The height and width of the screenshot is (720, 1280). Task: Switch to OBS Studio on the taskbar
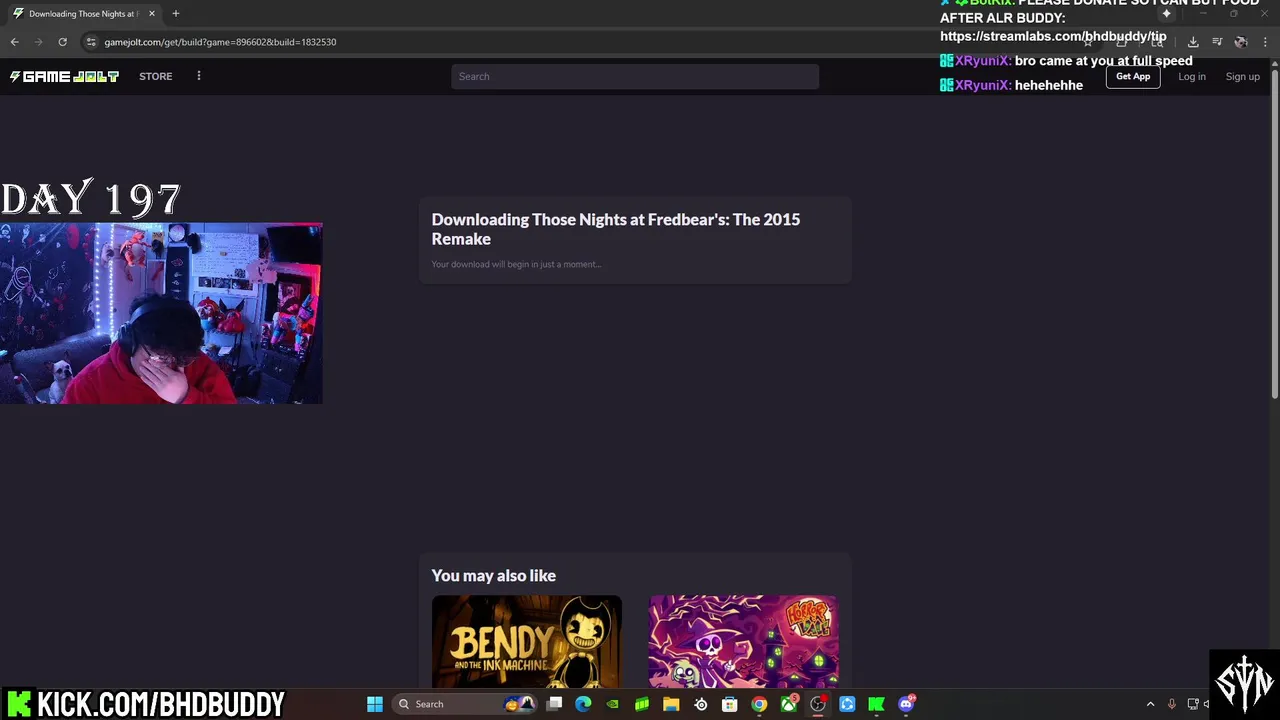818,704
